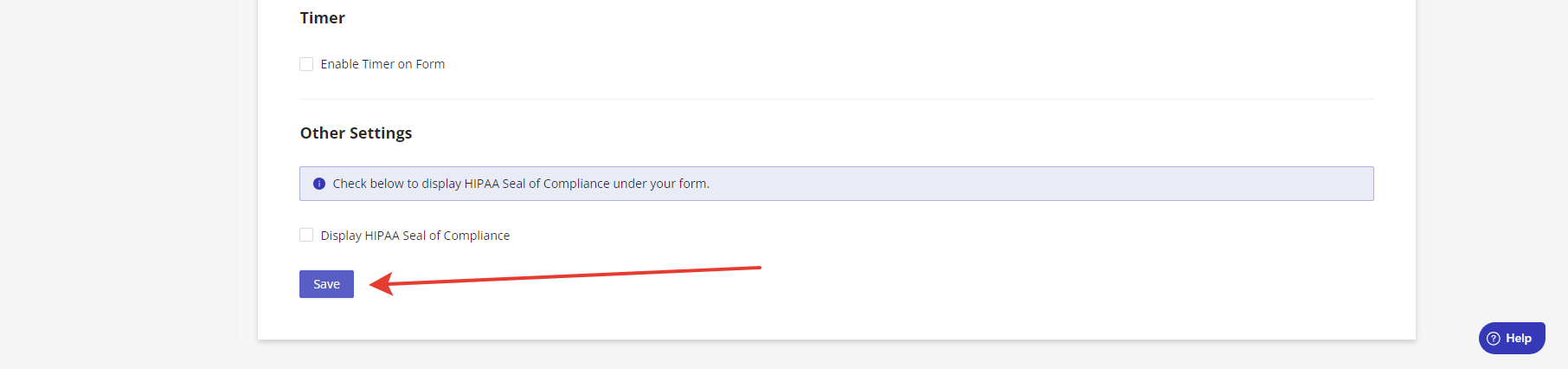Click the Other Settings section heading
The width and height of the screenshot is (1568, 369).
click(x=356, y=133)
